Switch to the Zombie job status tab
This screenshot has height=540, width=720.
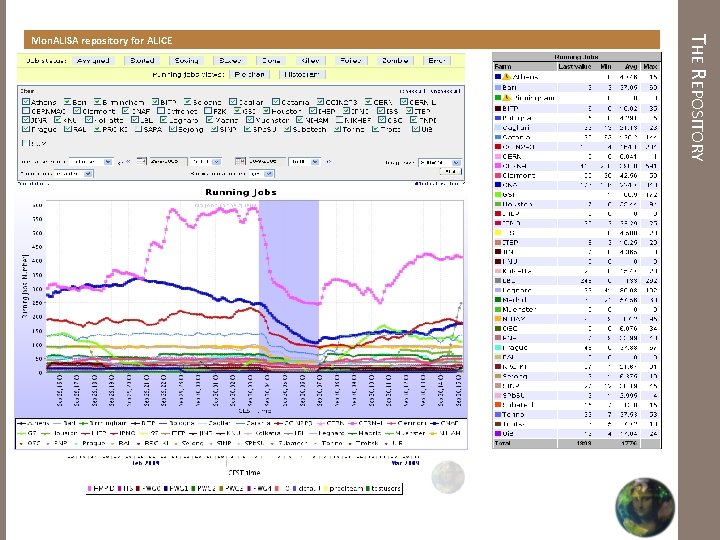395,61
